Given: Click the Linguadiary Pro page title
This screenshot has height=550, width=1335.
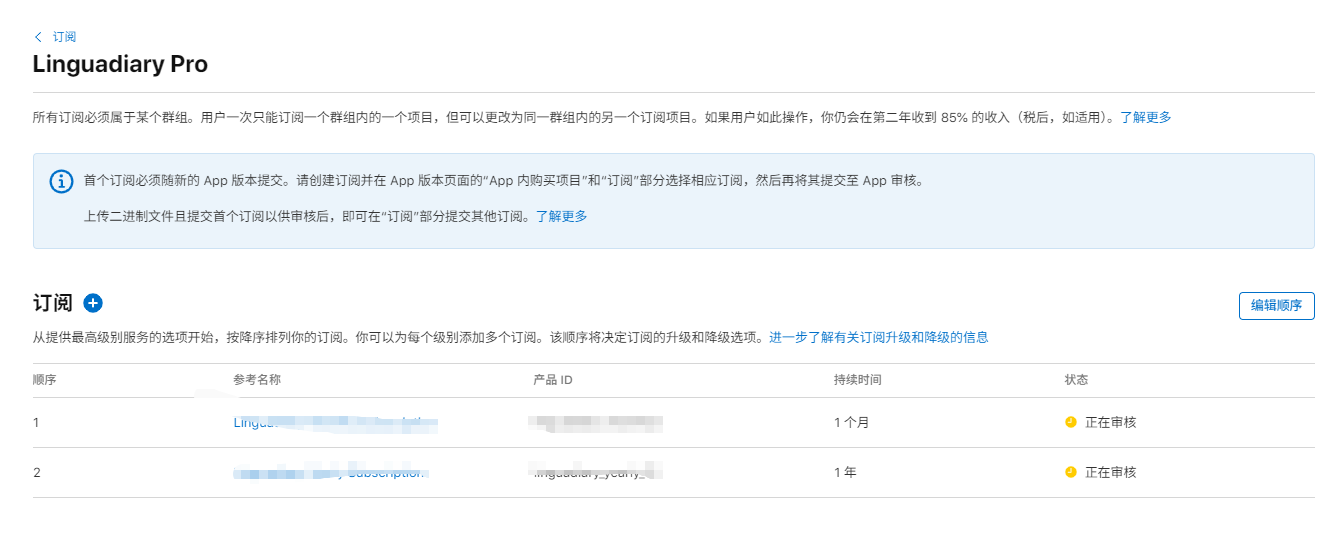Looking at the screenshot, I should point(120,64).
